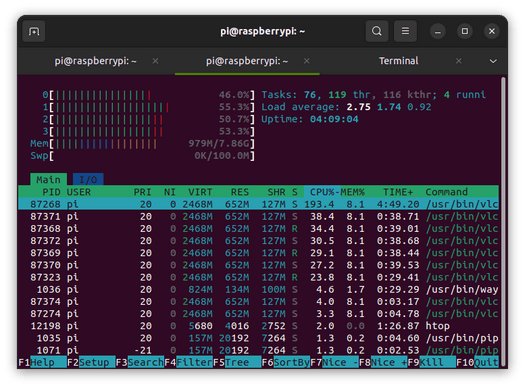
Task: Click F1 Help in the function bar
Action: 43,362
